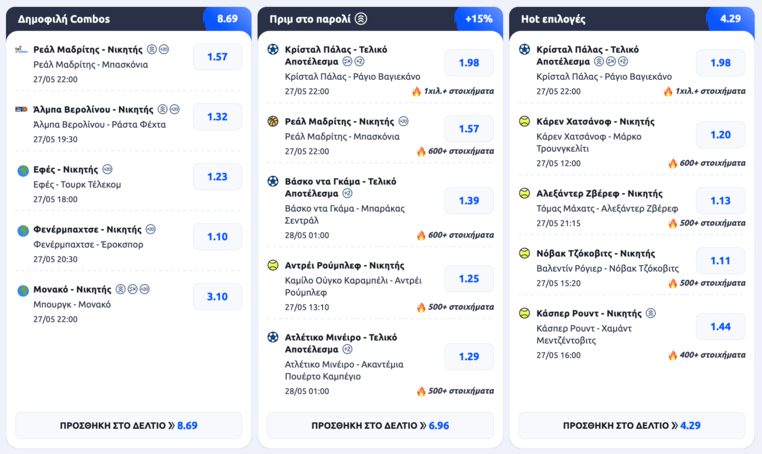Viewport: 762px width, 454px height.
Task: Open match Άλμπα Βερολίνου - Ράστα Φέχτα
Action: pos(99,124)
